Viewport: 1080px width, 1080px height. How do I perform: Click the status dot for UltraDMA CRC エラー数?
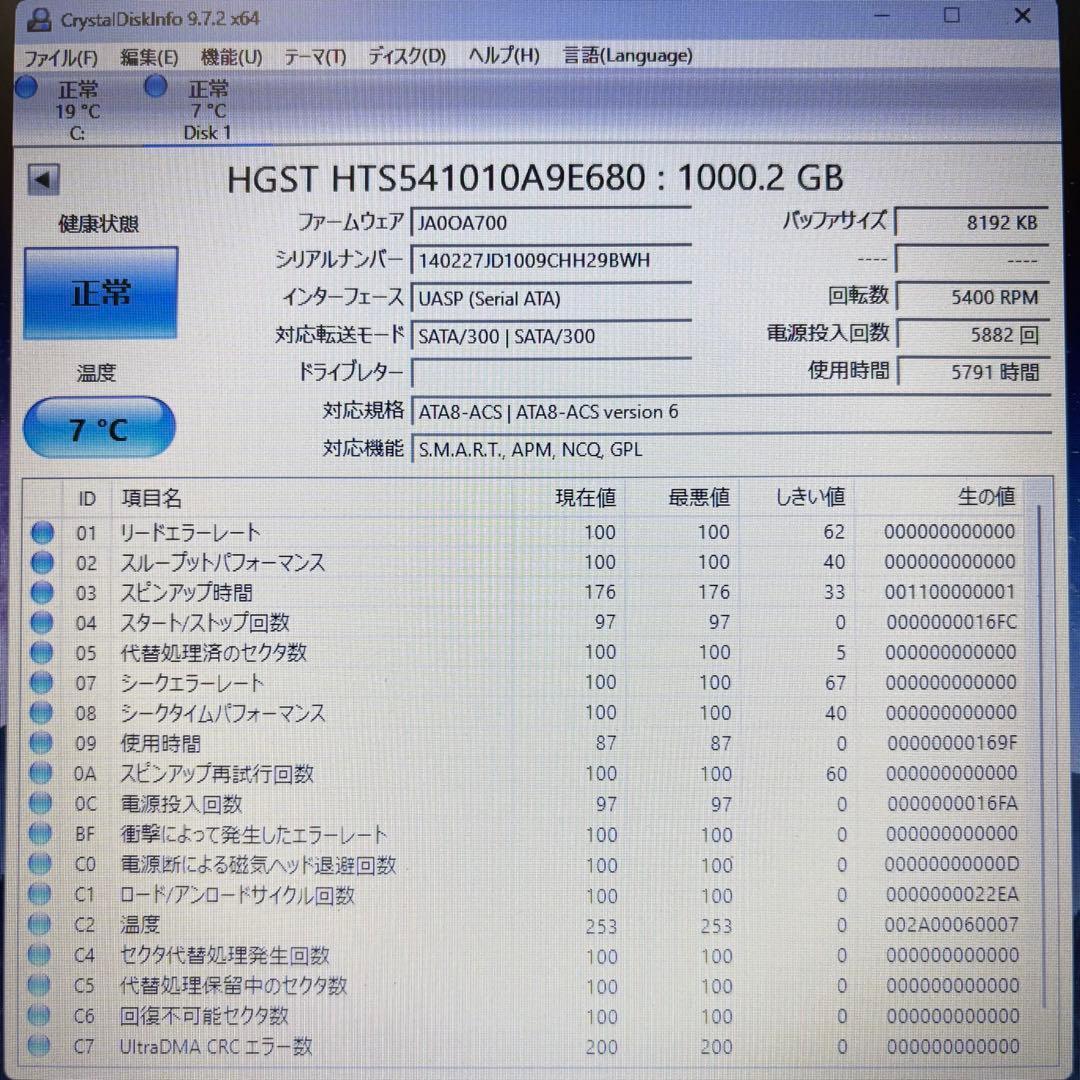42,1046
